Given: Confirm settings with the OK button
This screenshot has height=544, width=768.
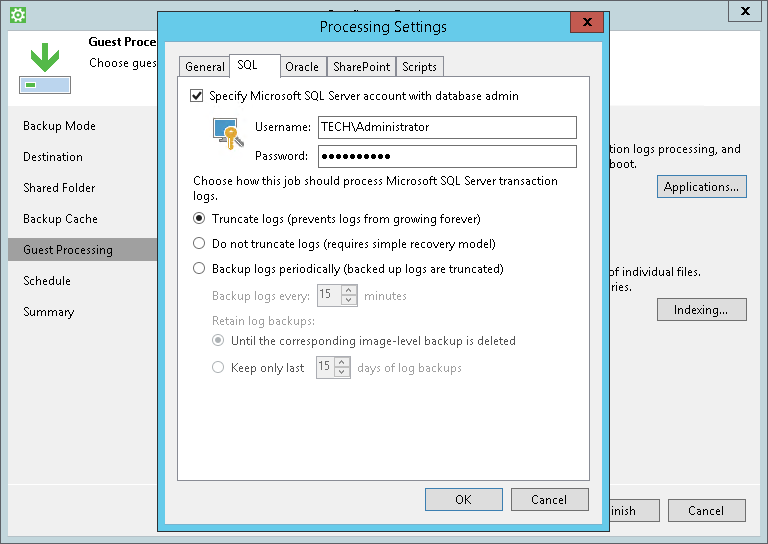Looking at the screenshot, I should point(463,499).
